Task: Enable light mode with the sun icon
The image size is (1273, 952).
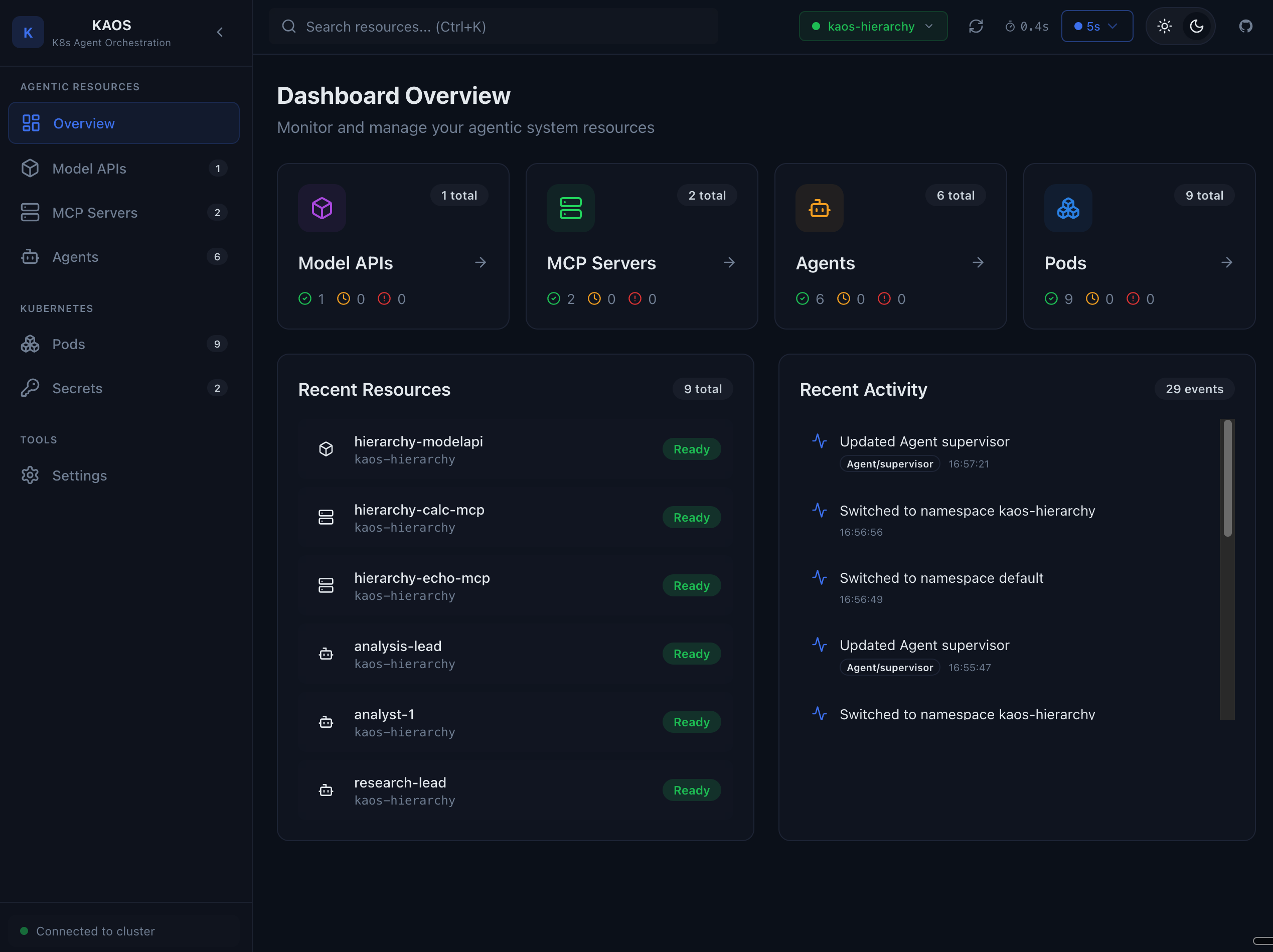Action: 1165,26
